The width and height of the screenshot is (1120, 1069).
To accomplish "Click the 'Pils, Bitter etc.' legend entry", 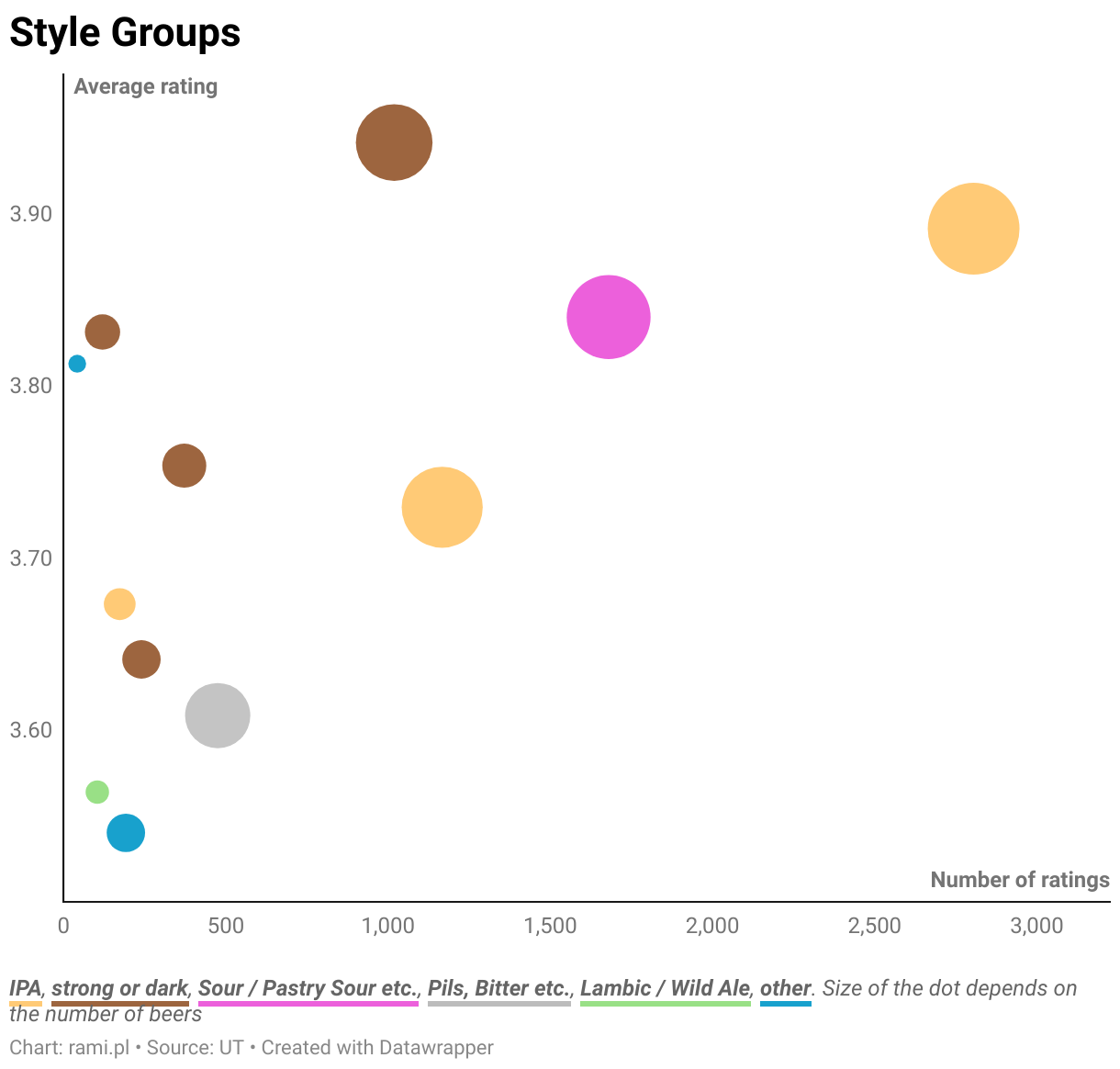I will (x=498, y=988).
